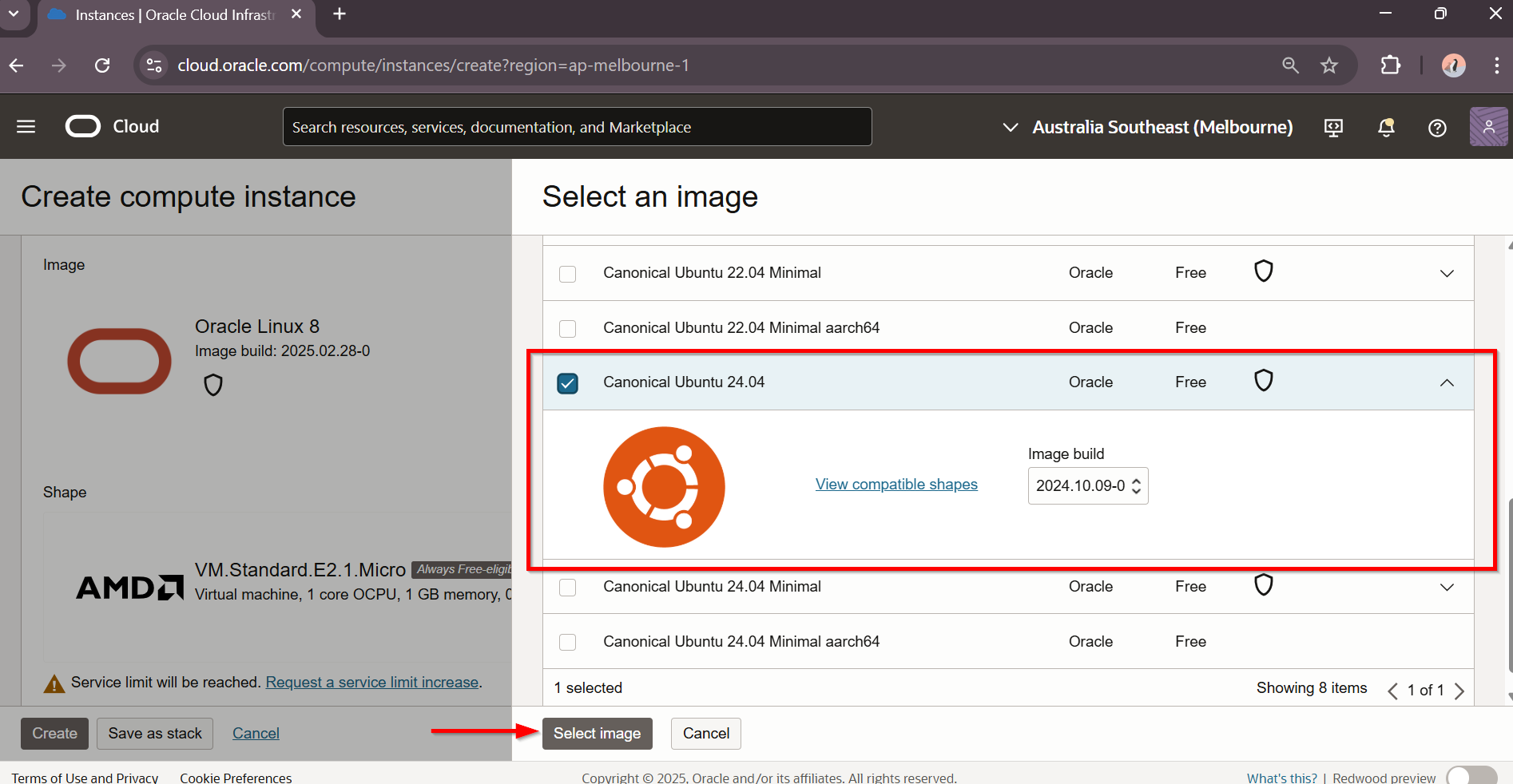Uncheck the Canonical Ubuntu 24.04 checkbox
Screen dimensions: 1513x784
(x=567, y=383)
